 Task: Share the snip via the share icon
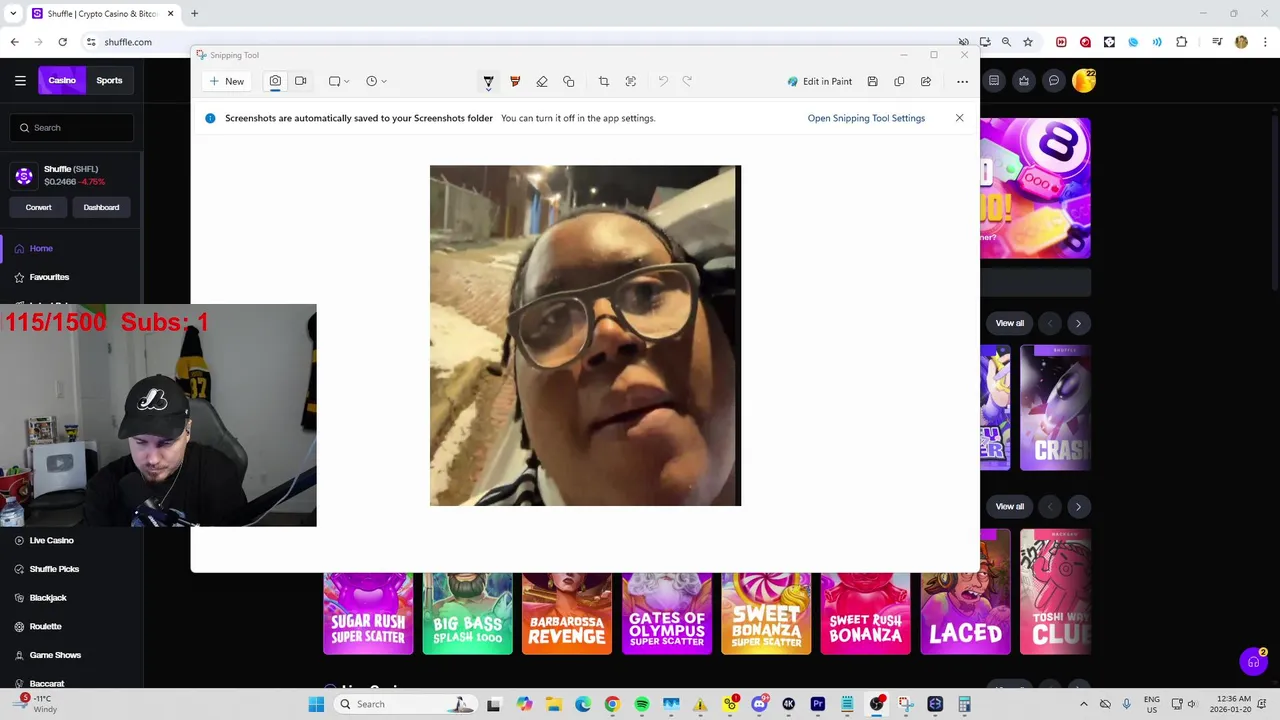coord(926,82)
